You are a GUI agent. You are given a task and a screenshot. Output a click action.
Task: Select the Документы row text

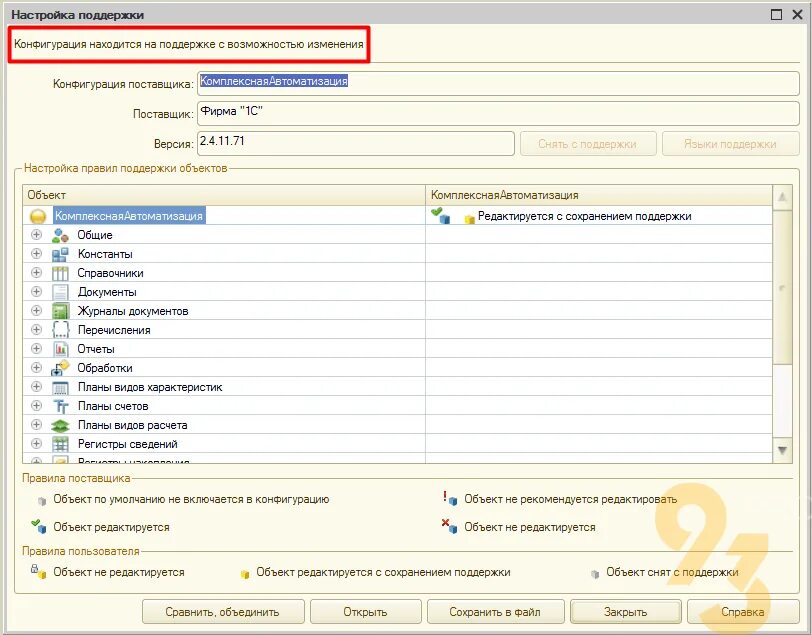[107, 292]
